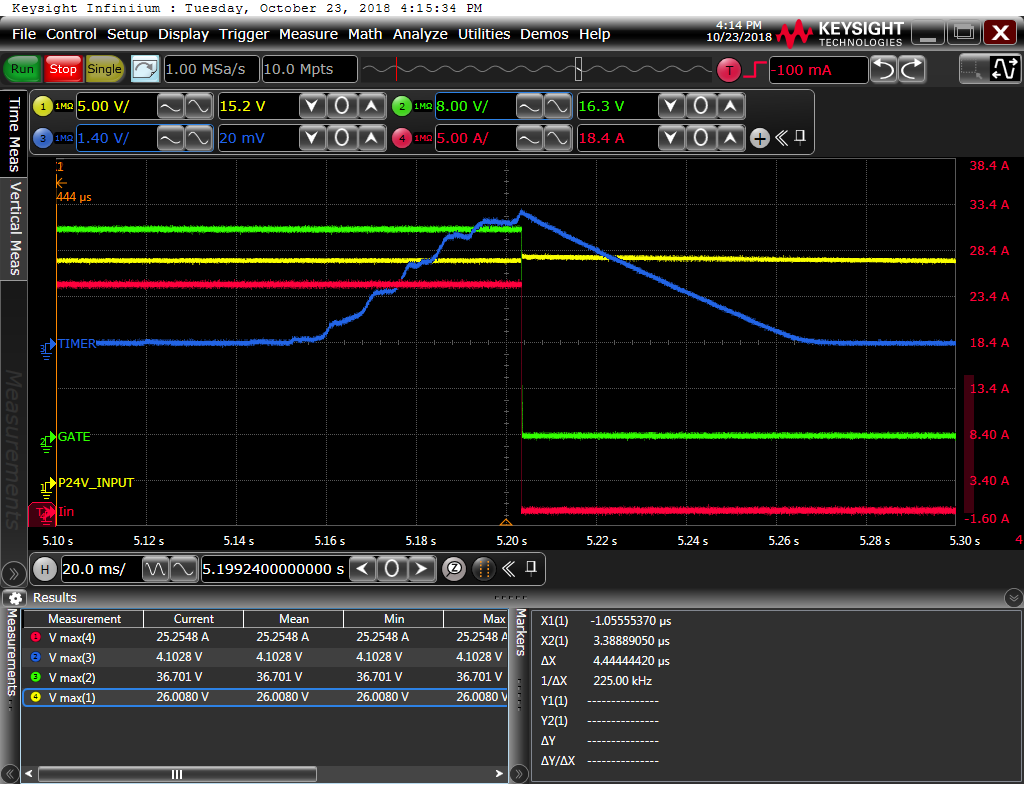Click channel 1 scale 5.00 V/ field
The image size is (1034, 794).
point(115,106)
